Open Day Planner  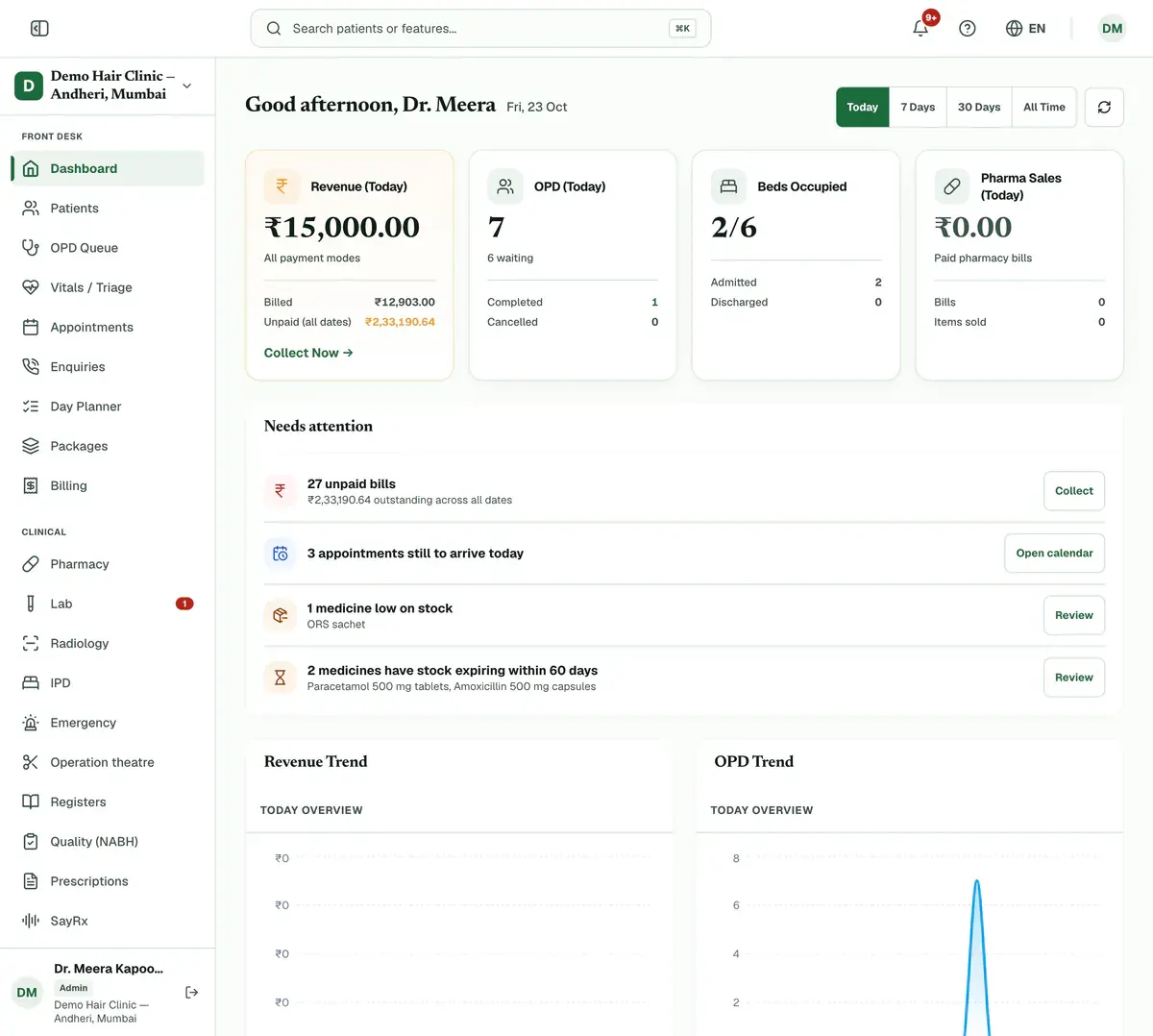[x=108, y=407]
